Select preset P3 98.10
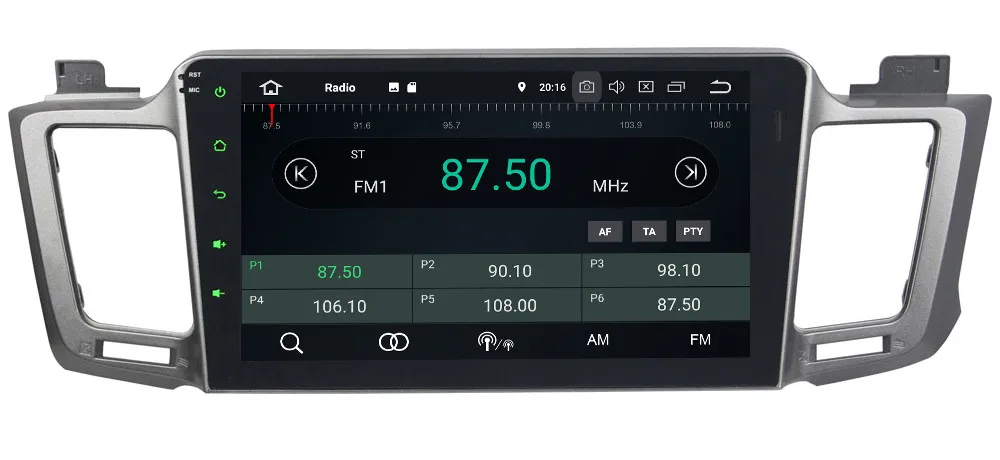The width and height of the screenshot is (1000, 460). [666, 270]
